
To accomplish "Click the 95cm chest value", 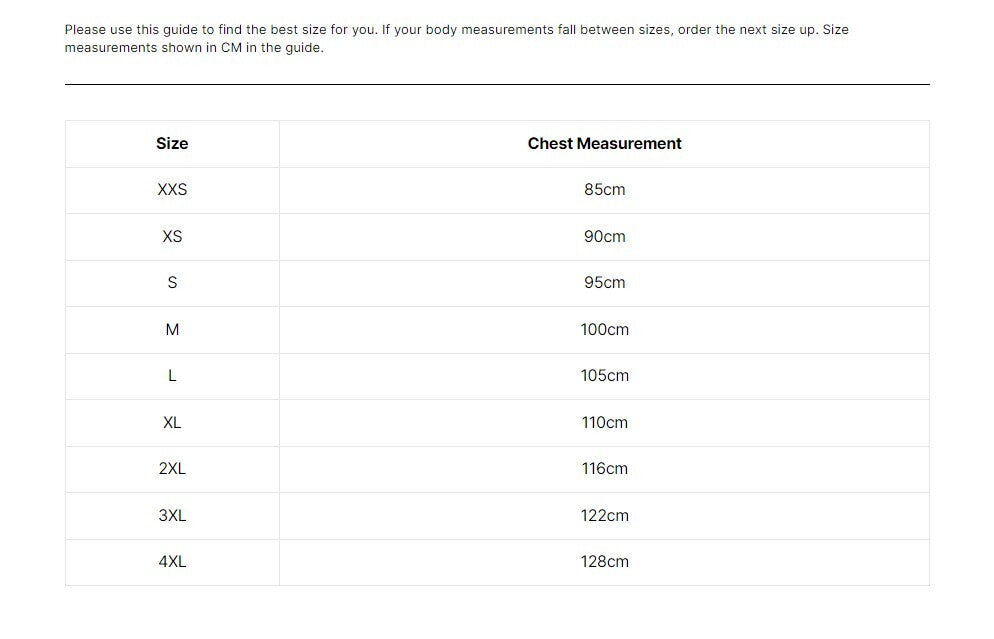I will [x=604, y=283].
